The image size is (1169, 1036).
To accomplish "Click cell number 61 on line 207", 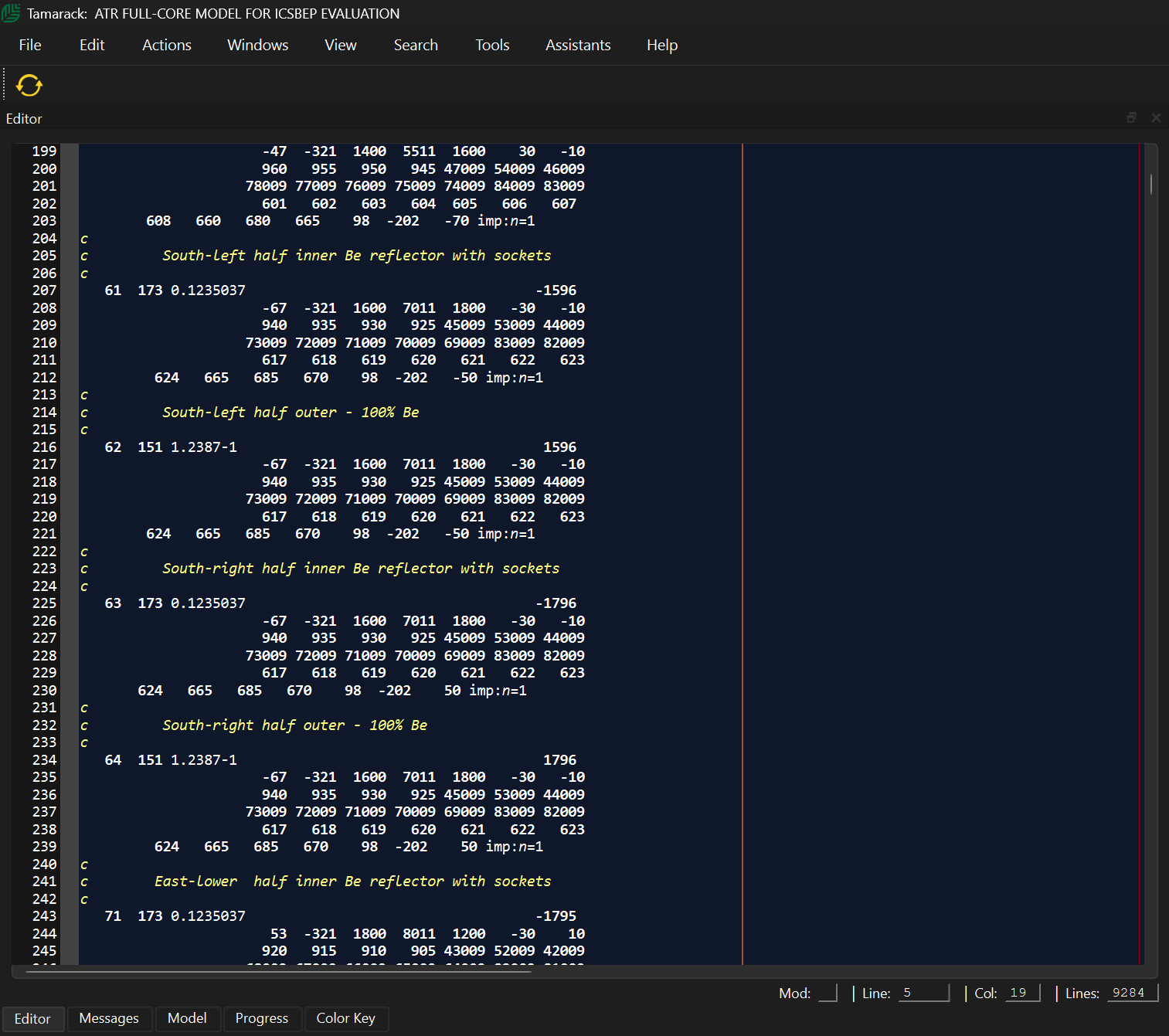I will [113, 290].
